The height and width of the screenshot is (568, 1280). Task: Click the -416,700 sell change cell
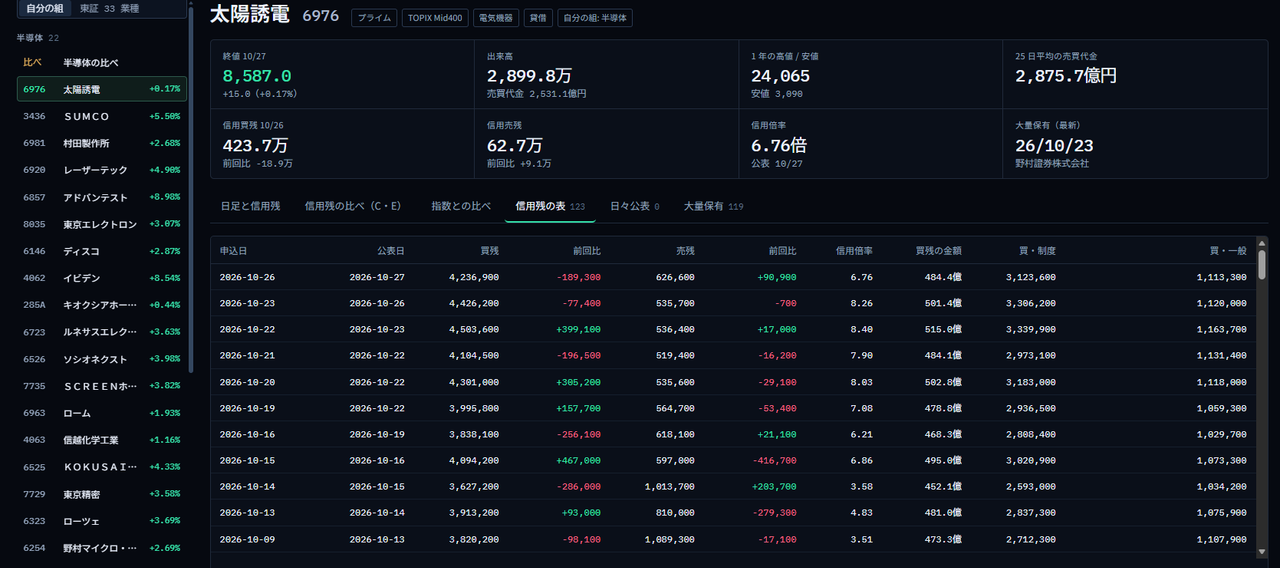pos(774,460)
